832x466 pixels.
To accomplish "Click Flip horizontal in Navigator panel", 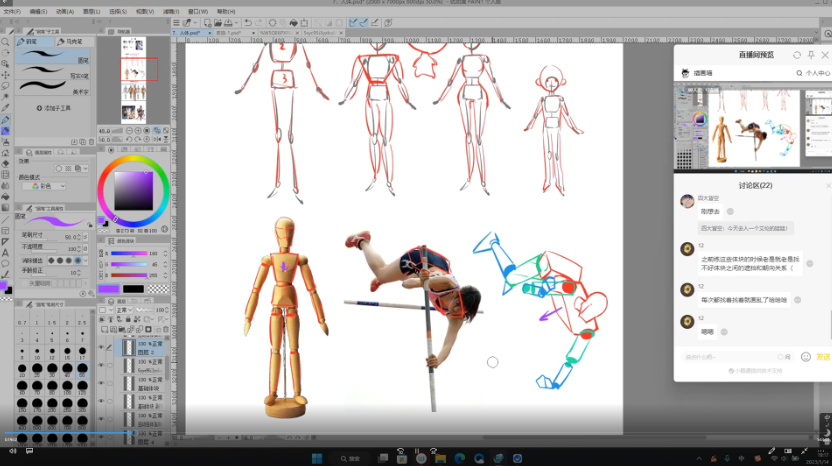I will tap(157, 139).
